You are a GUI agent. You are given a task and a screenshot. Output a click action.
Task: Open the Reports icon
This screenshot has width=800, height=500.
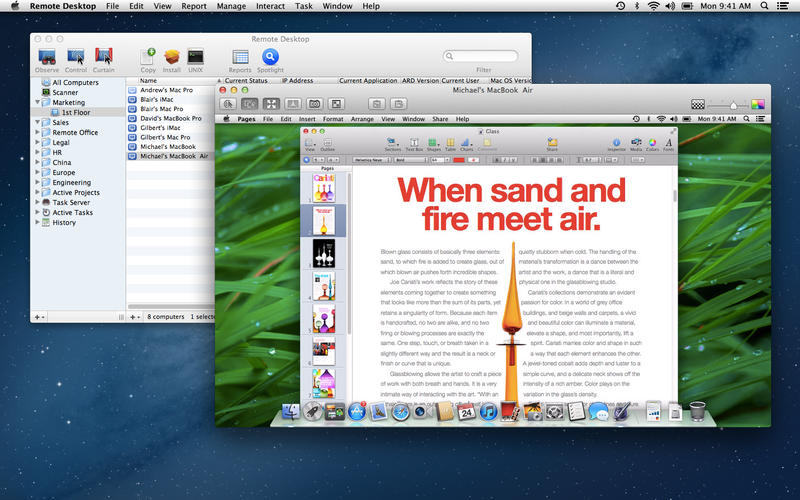(x=240, y=57)
